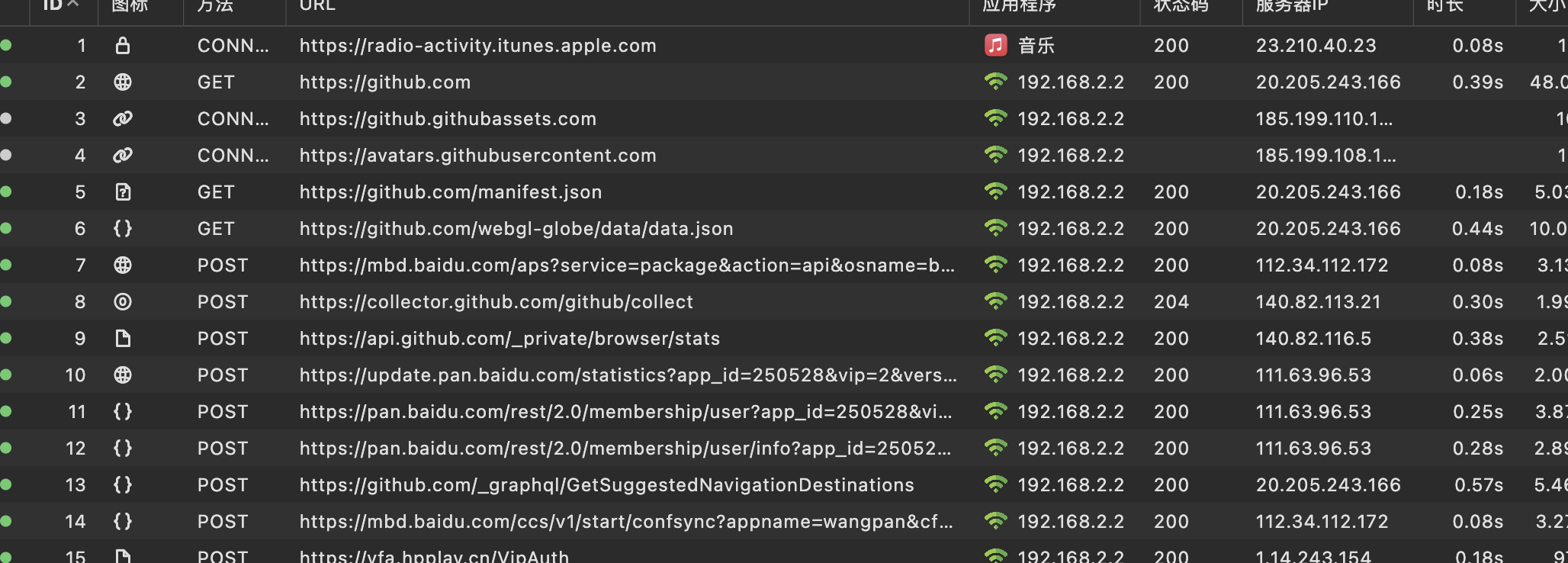This screenshot has height=563, width=1568.
Task: Click the link icon for the github.githubassets.com row
Action: point(123,119)
